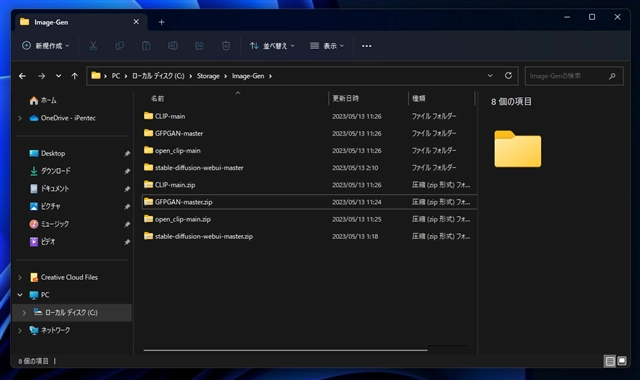This screenshot has width=640, height=380.
Task: Expand OneDrive - iPentec tree node
Action: click(x=20, y=118)
